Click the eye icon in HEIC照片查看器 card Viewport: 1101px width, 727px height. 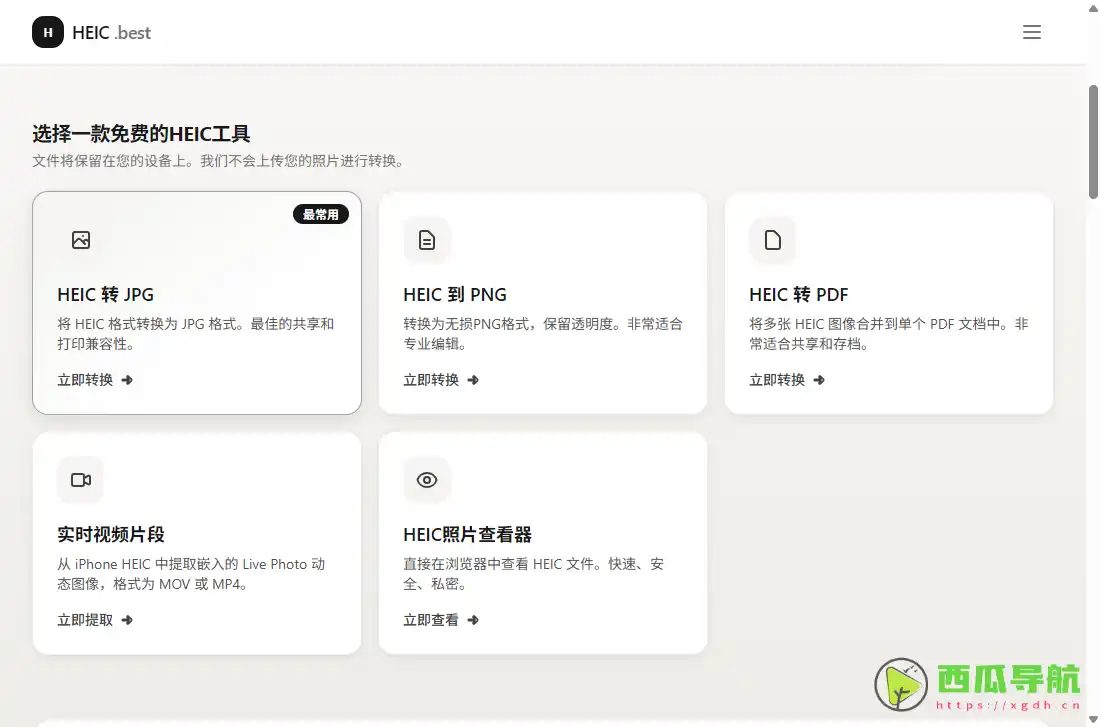427,480
